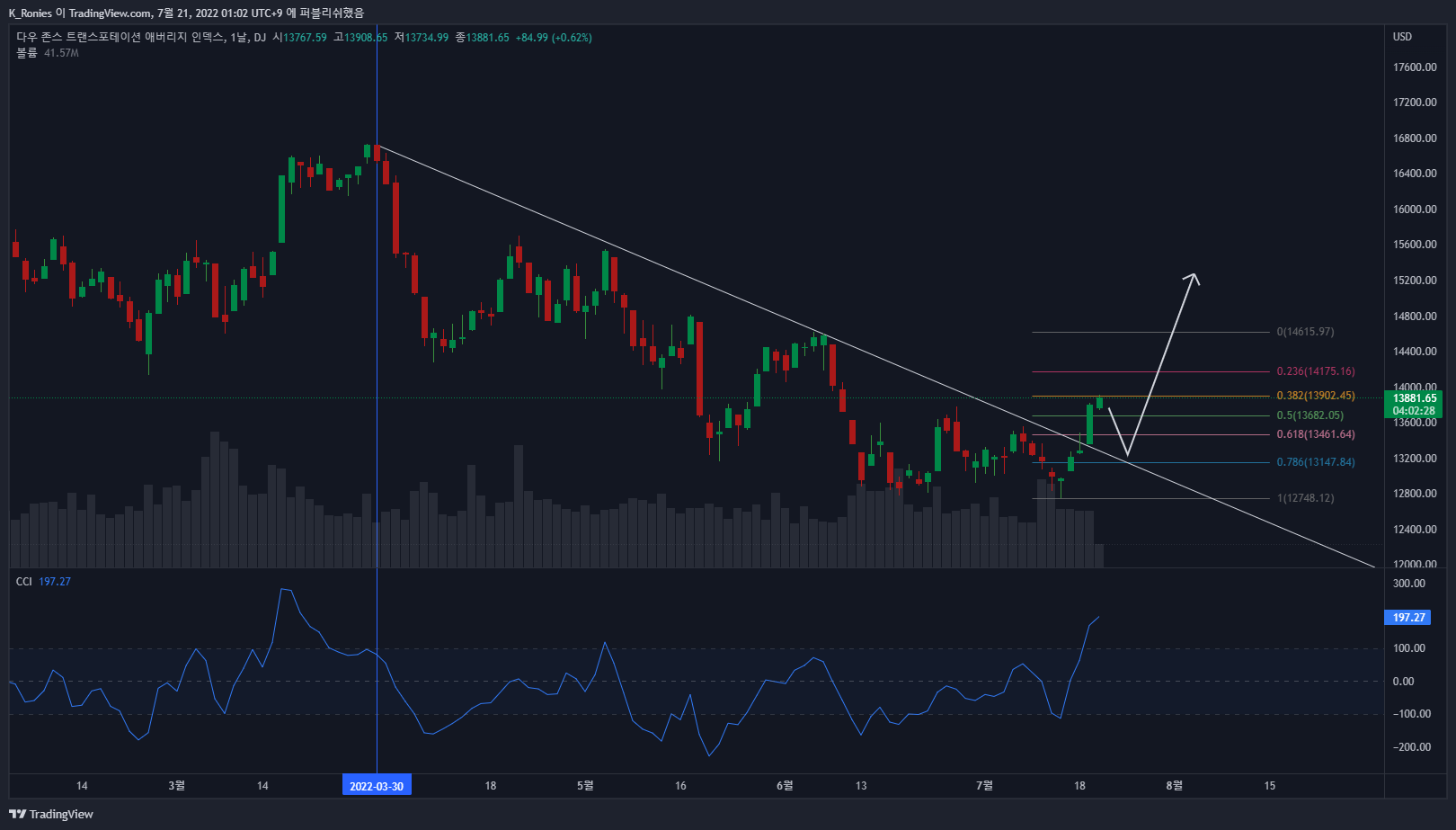This screenshot has height=830, width=1456.
Task: Click the 8월 label on time axis
Action: click(x=1174, y=786)
